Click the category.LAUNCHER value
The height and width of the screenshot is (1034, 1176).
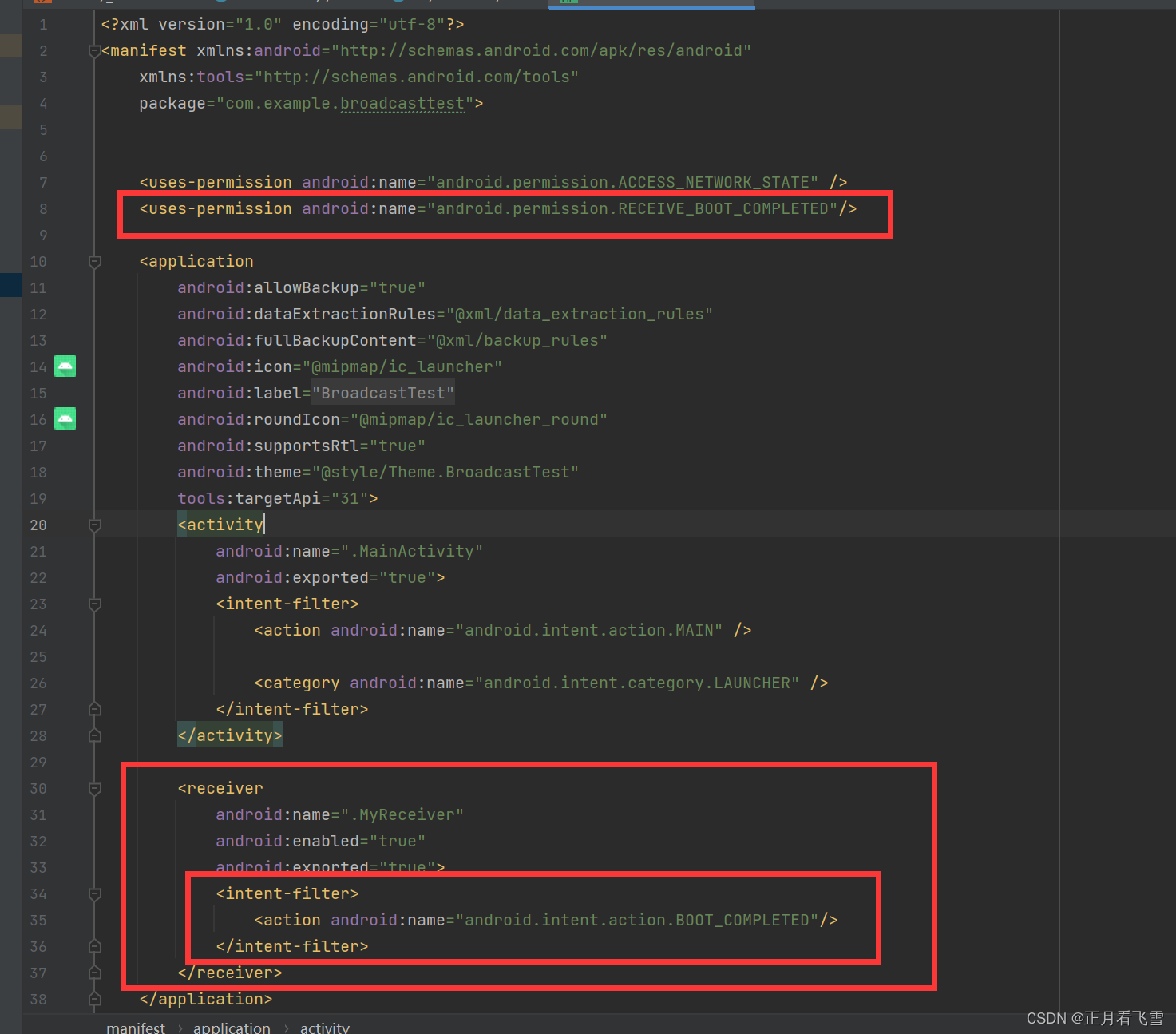pos(637,683)
